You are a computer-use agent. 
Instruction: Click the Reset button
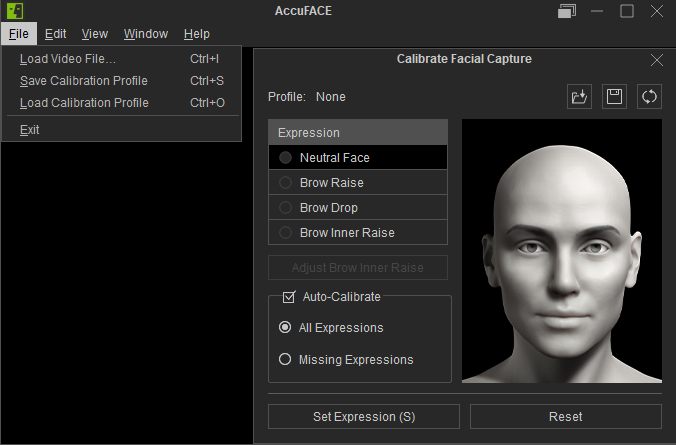tap(566, 417)
